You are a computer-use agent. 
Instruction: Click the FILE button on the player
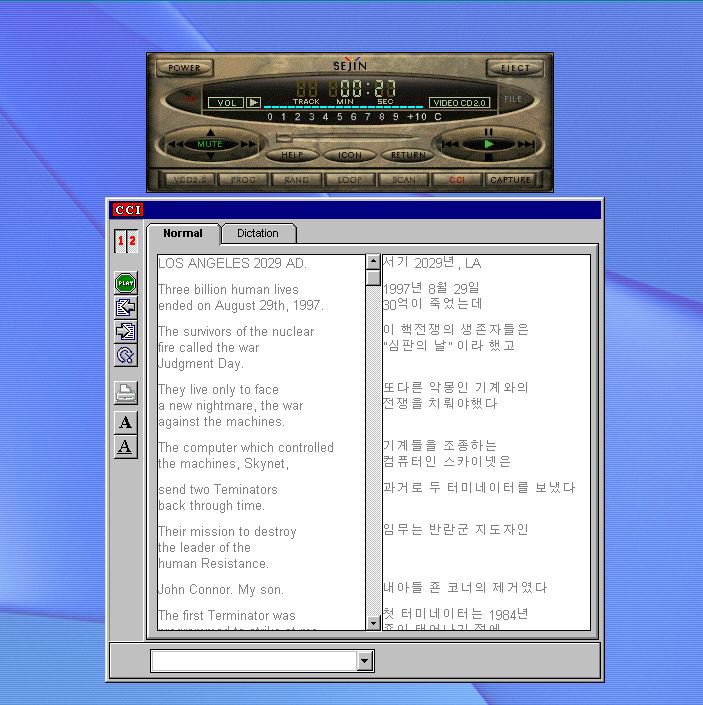513,99
